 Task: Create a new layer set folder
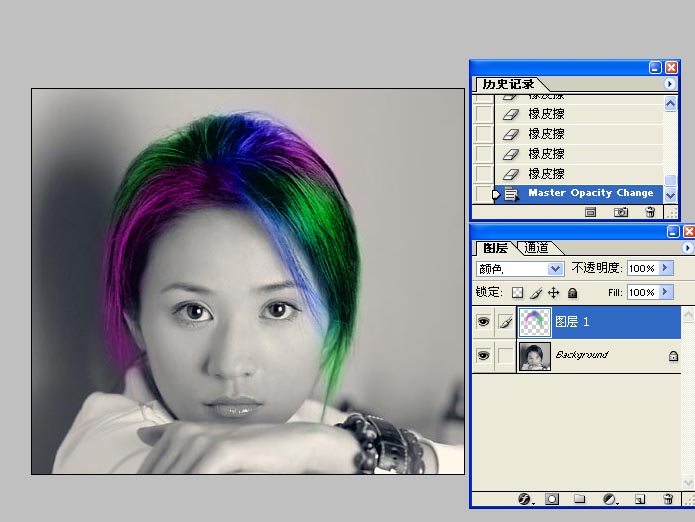click(x=579, y=499)
